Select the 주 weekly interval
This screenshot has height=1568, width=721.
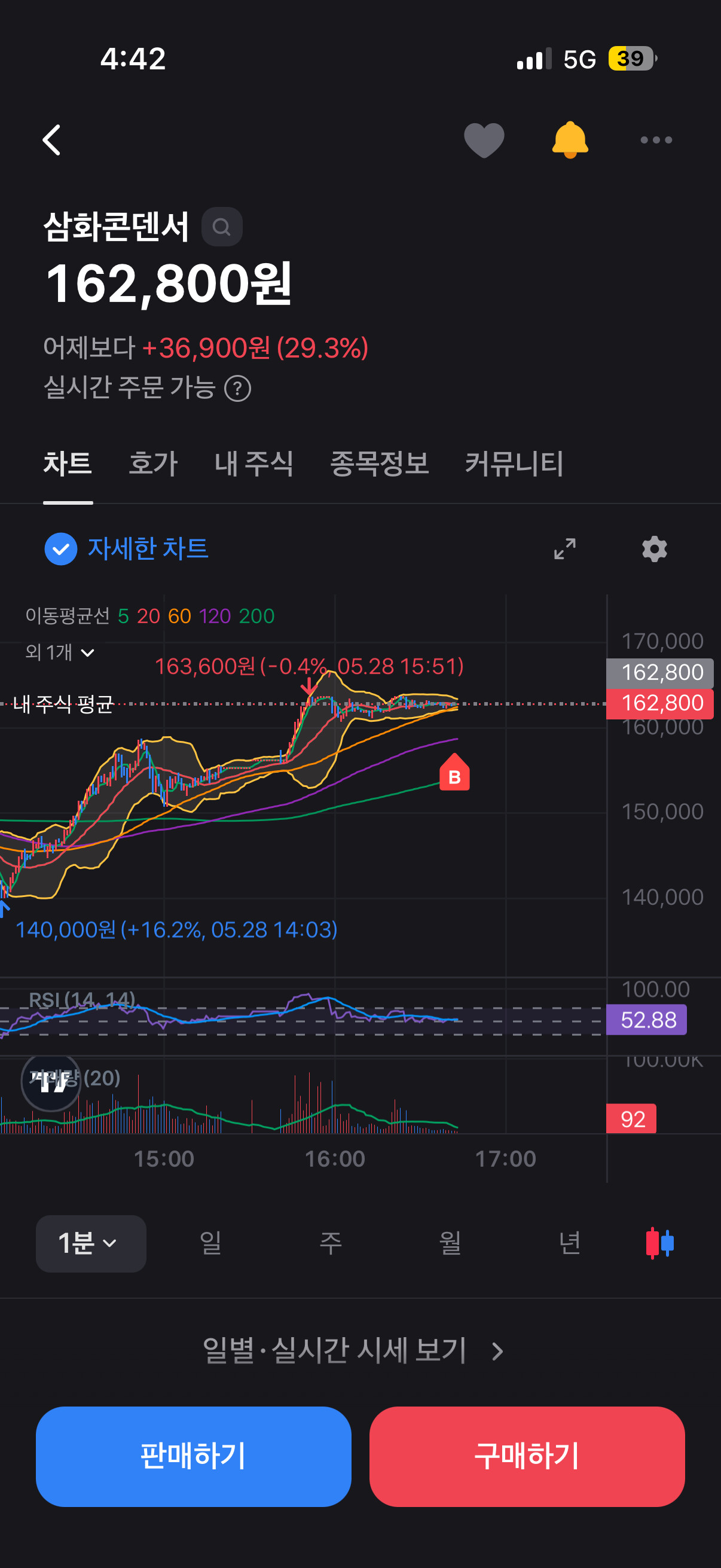point(331,1243)
